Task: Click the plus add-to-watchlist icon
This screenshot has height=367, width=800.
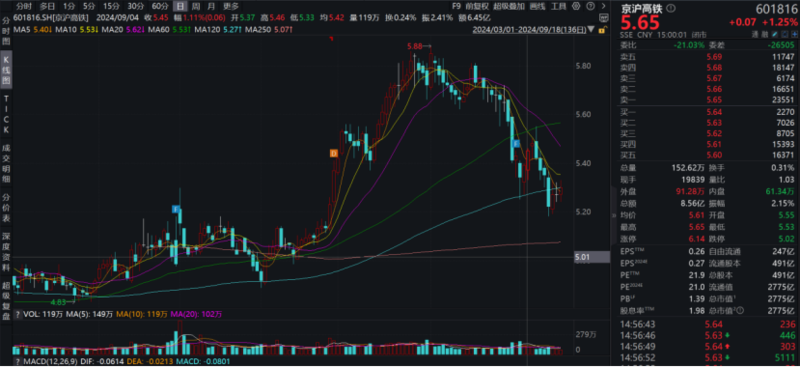Action: (x=794, y=35)
